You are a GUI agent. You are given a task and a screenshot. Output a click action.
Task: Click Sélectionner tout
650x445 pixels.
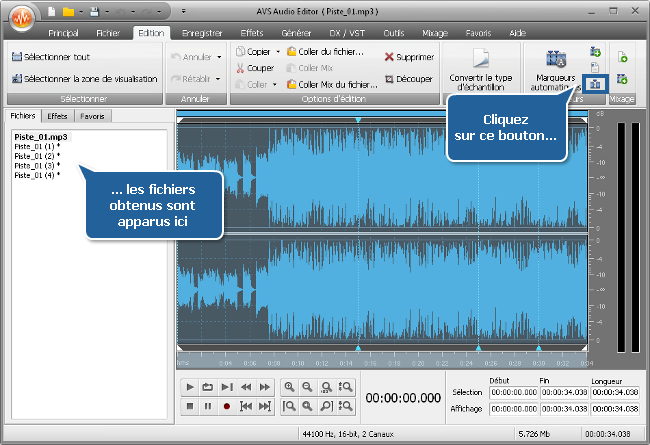(x=51, y=57)
